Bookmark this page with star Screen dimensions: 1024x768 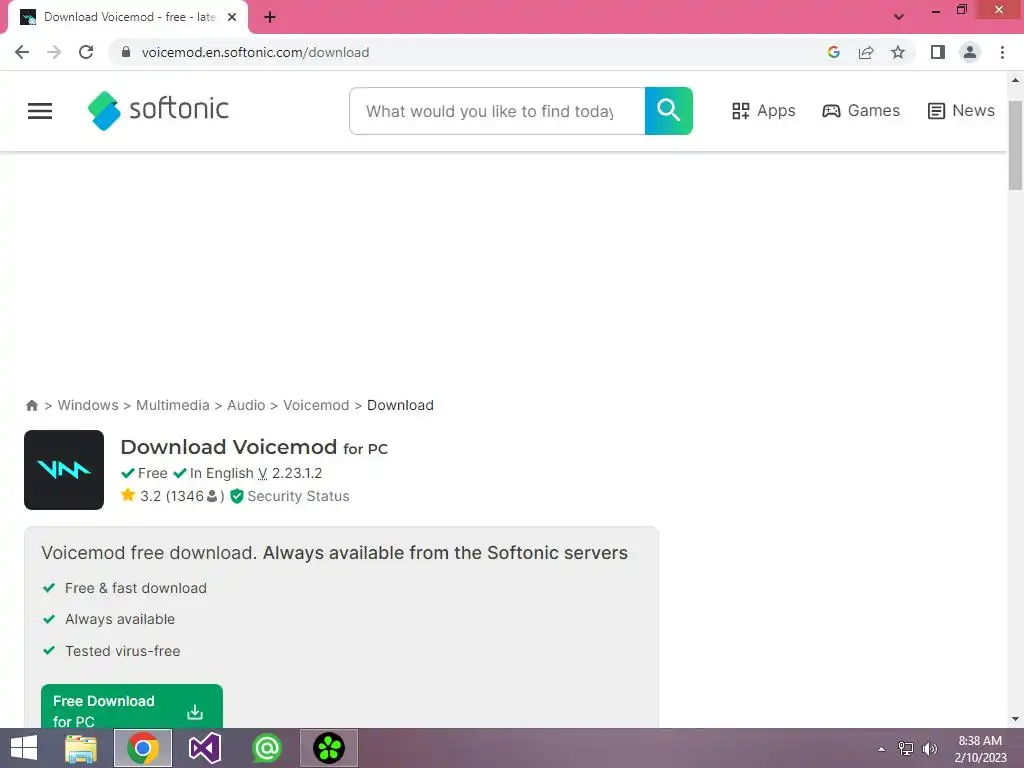tap(898, 52)
